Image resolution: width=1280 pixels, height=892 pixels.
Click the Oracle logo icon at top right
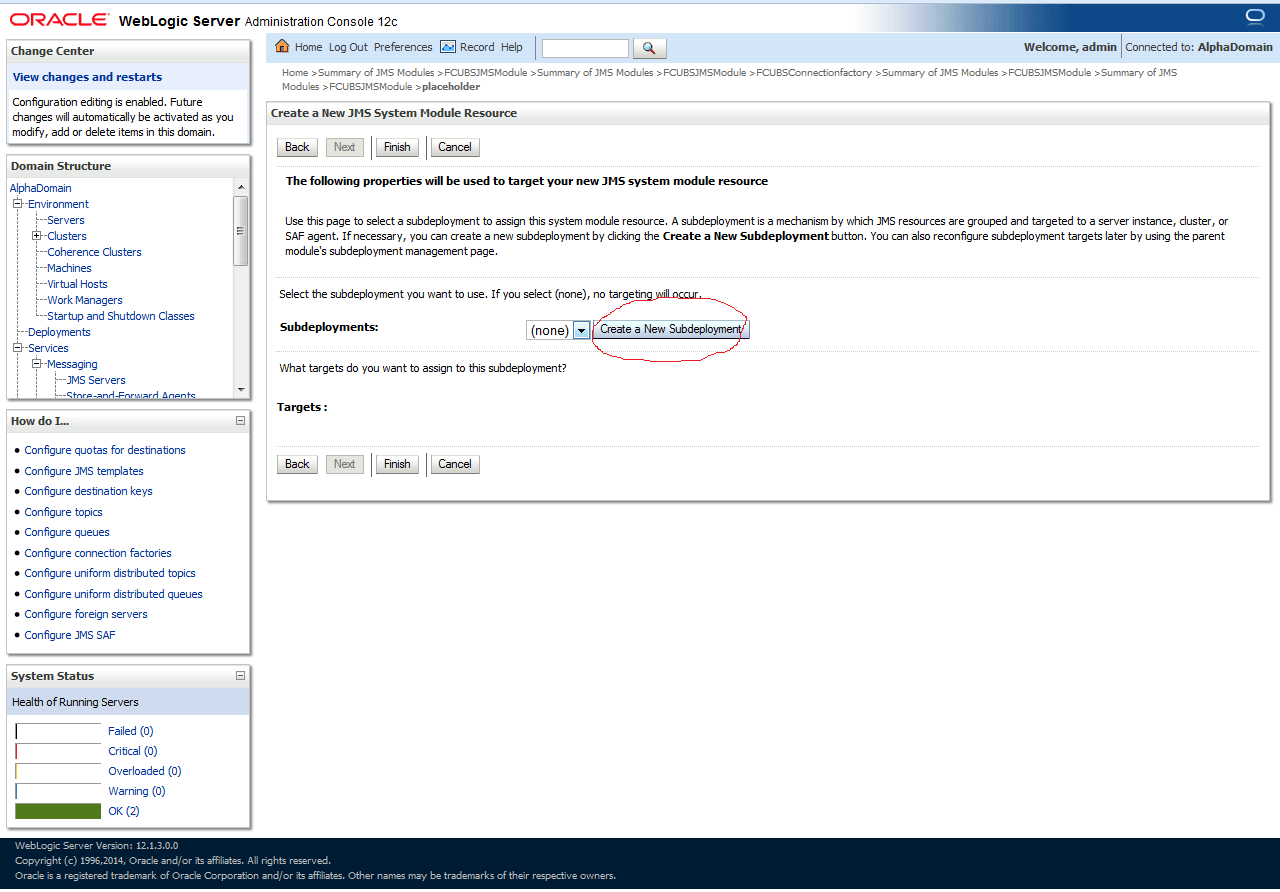1255,16
